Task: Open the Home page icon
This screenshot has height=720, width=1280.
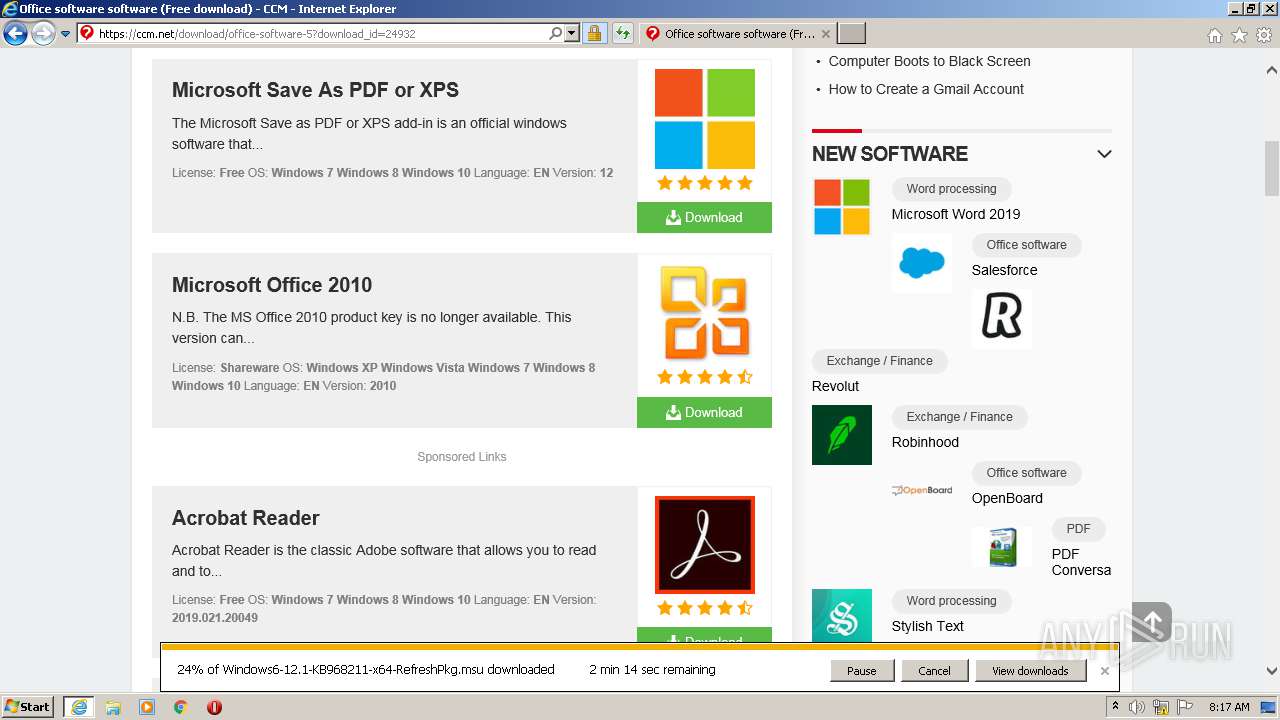Action: click(x=1215, y=35)
